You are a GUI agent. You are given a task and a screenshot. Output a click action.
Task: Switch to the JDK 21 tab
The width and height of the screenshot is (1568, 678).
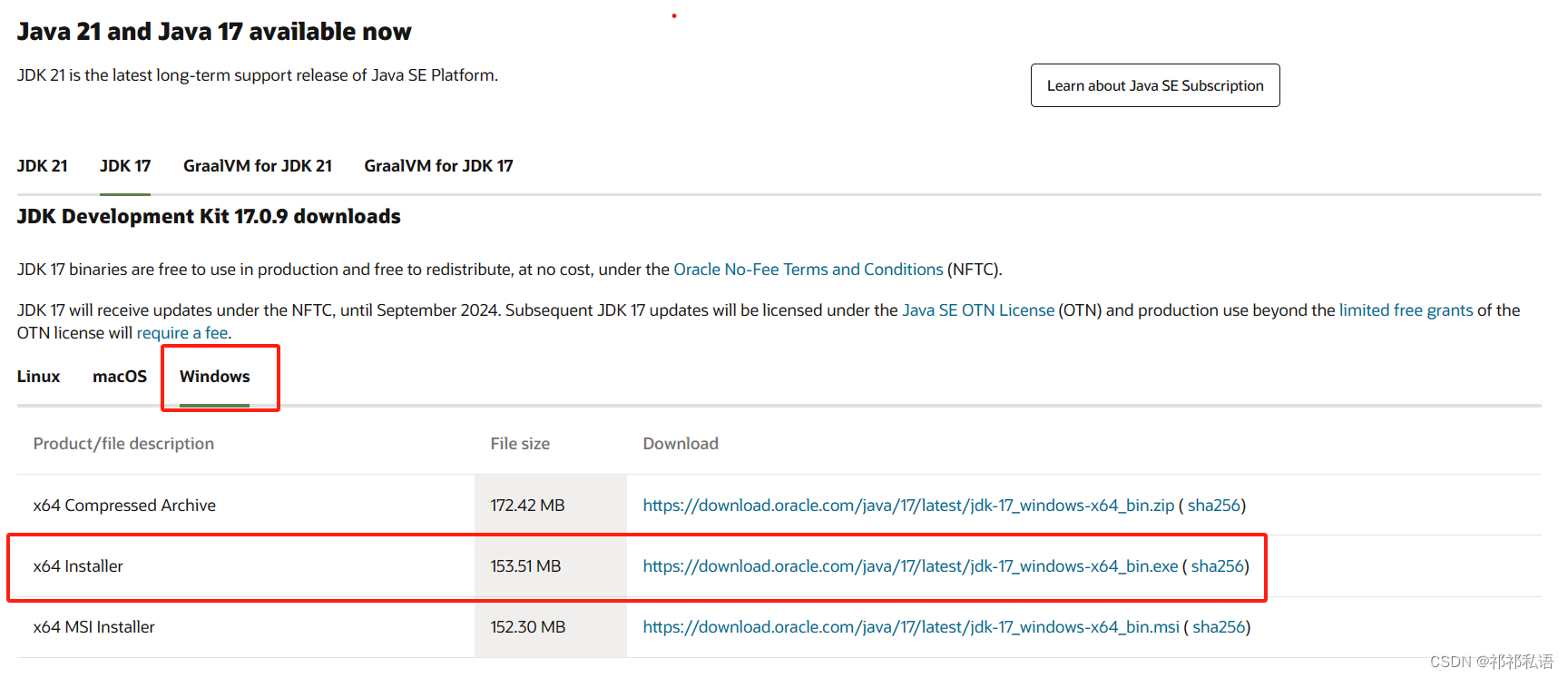(x=43, y=166)
